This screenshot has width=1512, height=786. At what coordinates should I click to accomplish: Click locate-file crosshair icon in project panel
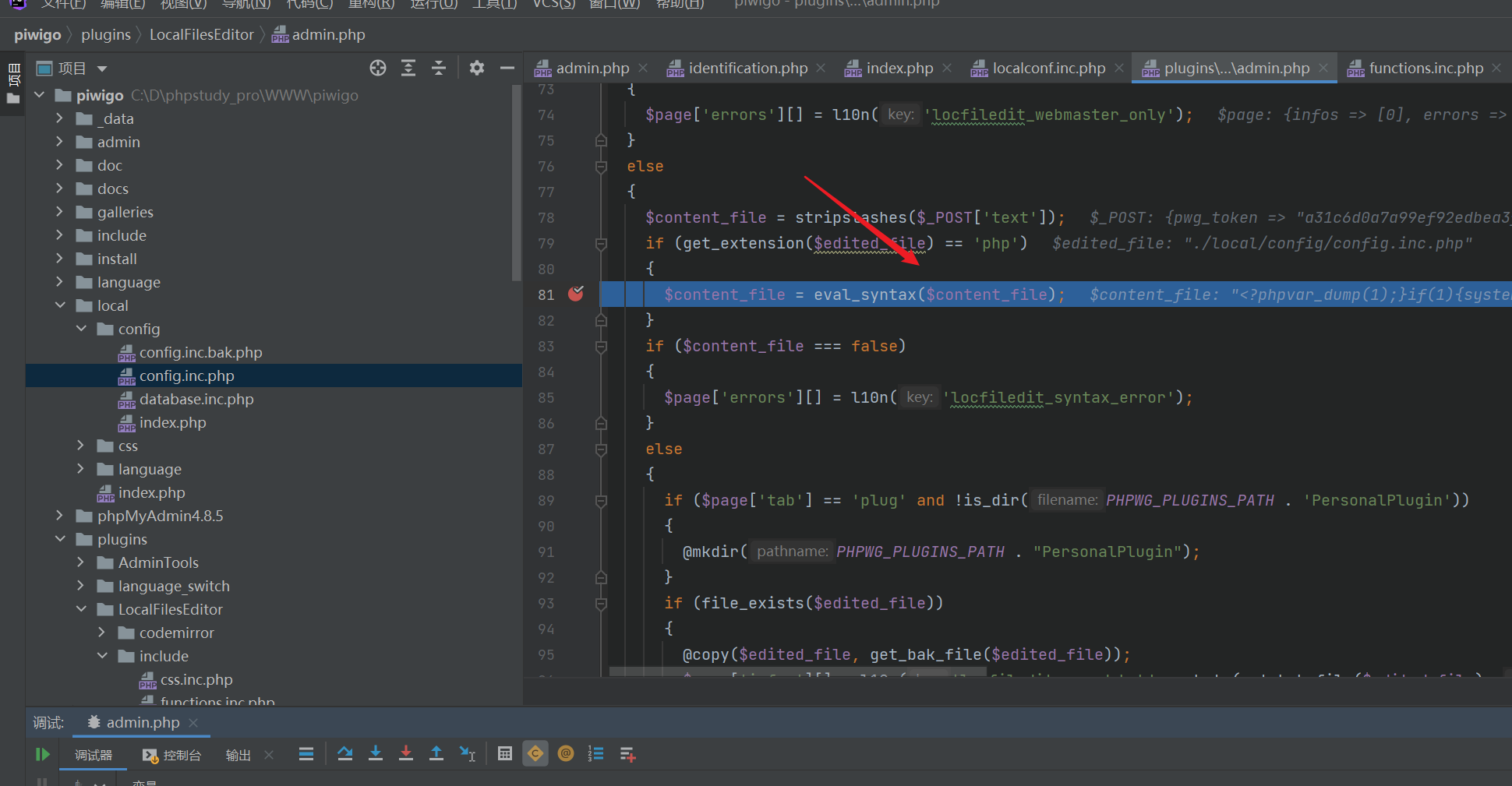click(378, 69)
